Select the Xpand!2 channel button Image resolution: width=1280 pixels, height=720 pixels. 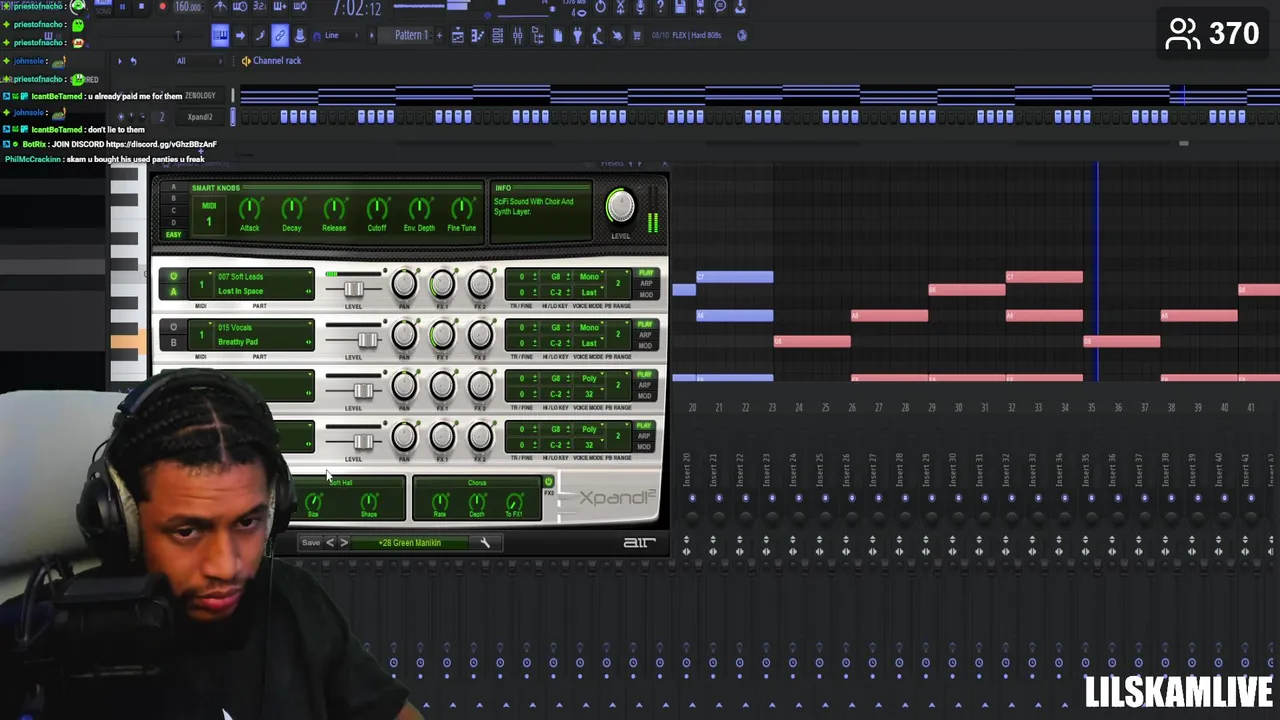click(x=200, y=117)
